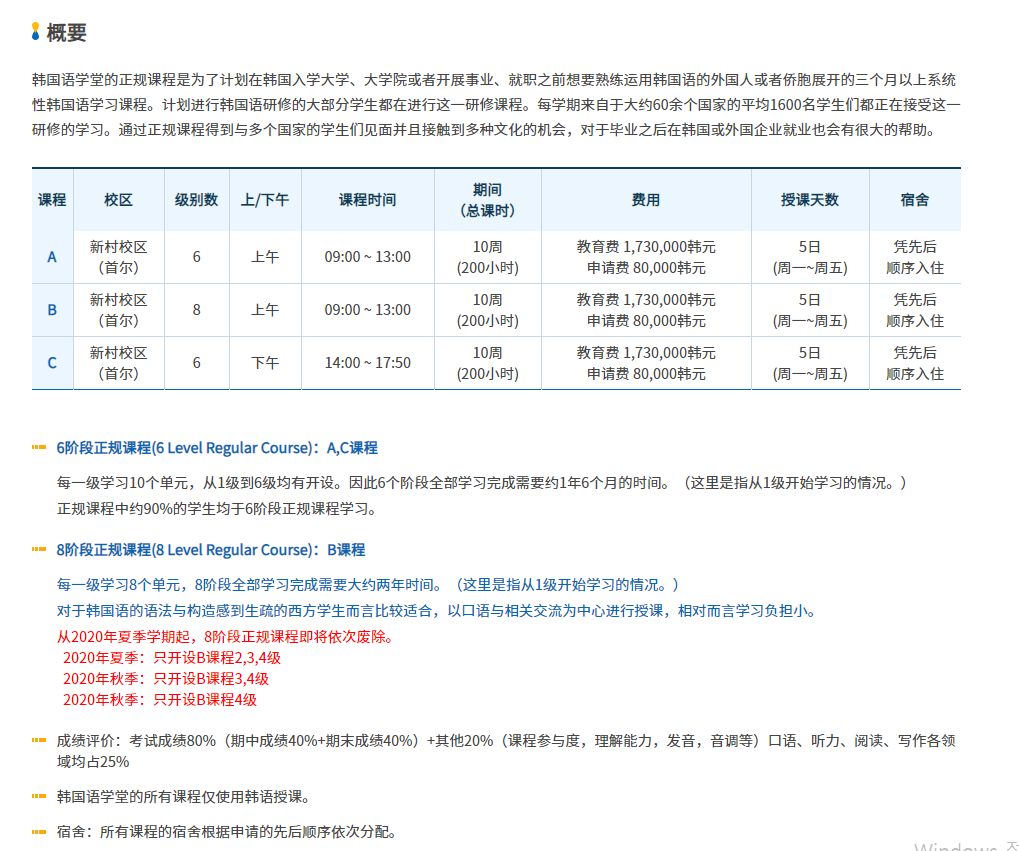Click the 授课天数 column header
1019x851 pixels.
pyautogui.click(x=809, y=200)
